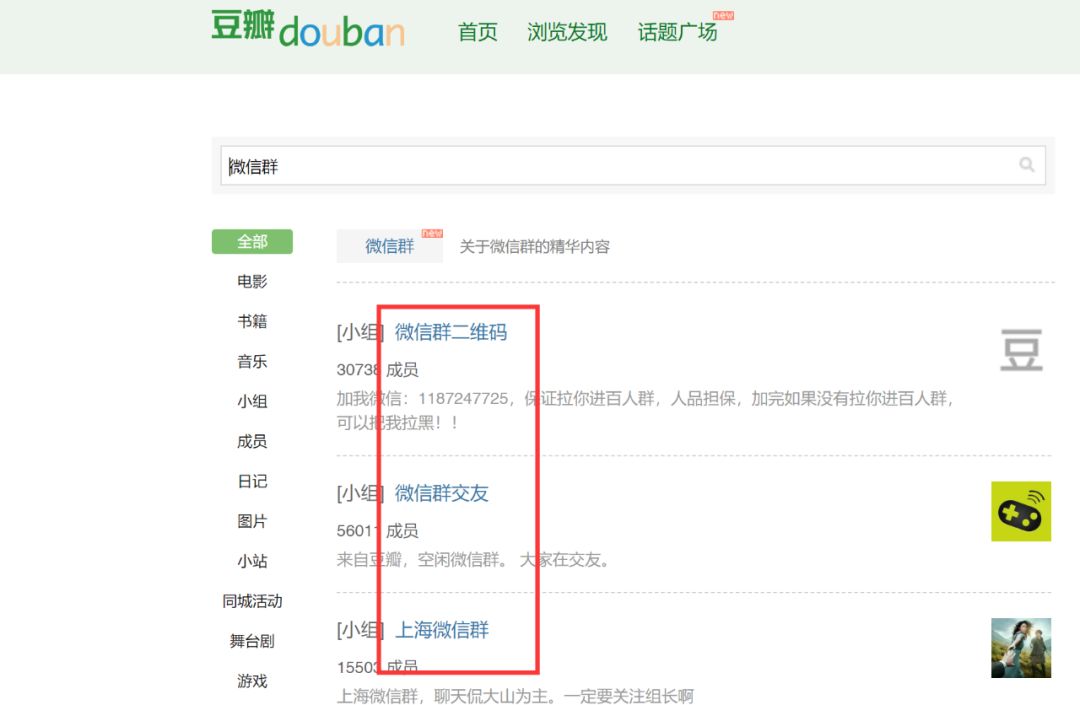Click the gamepad avatar of 微信群交友

point(1021,512)
